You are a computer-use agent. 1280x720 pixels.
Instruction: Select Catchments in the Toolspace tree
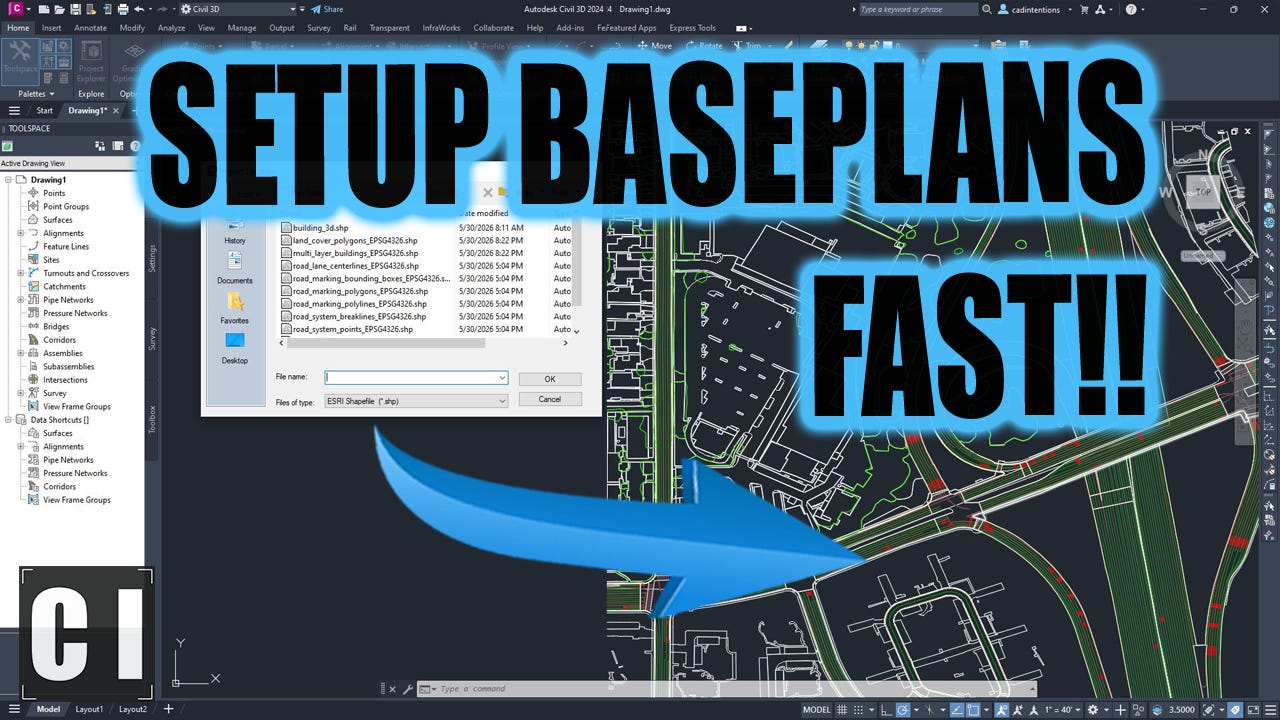(x=64, y=286)
